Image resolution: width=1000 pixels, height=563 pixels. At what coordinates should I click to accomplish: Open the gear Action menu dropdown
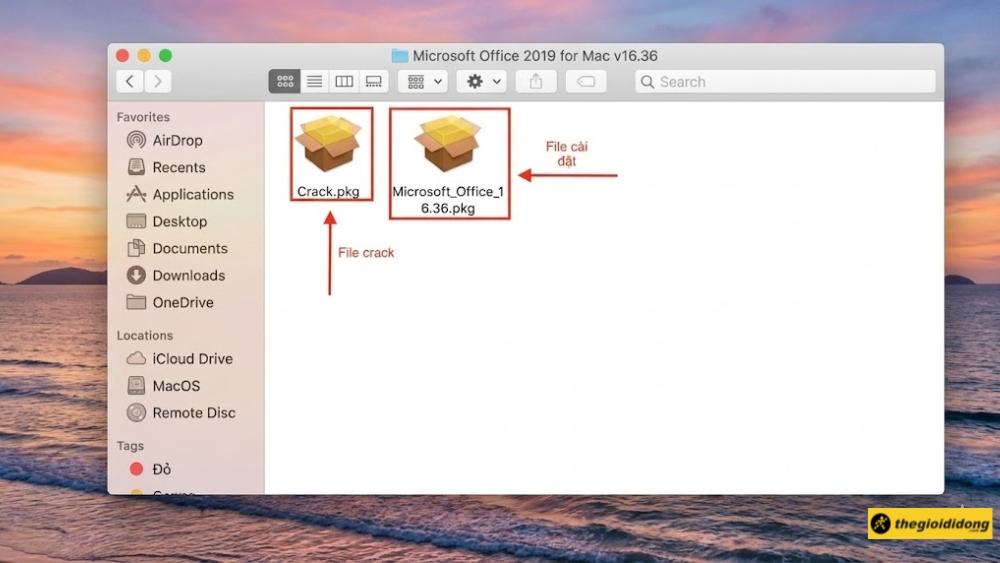coord(481,82)
